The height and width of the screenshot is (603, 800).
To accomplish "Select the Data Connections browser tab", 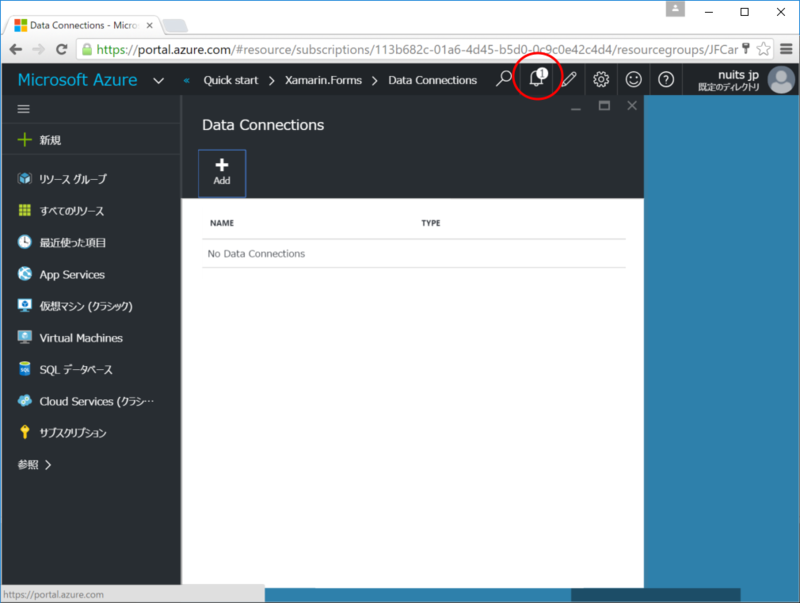I will click(x=84, y=25).
